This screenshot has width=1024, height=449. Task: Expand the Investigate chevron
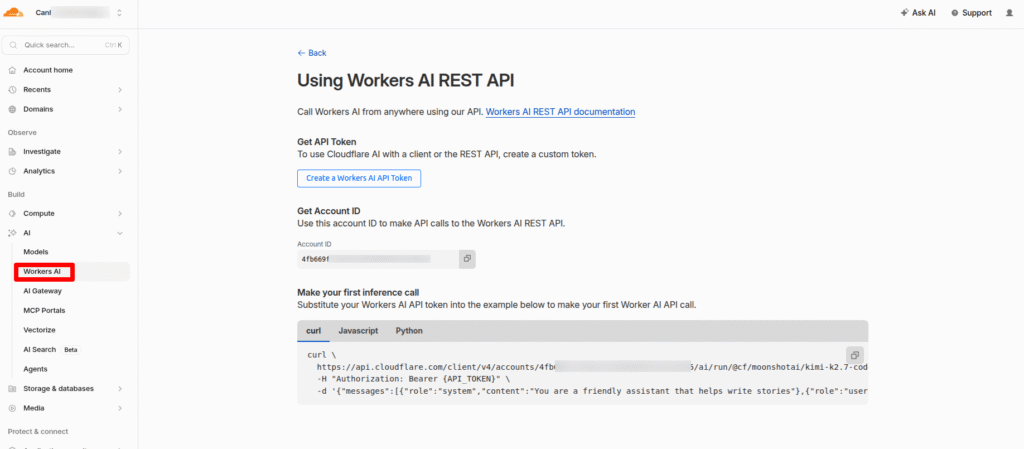click(x=120, y=151)
